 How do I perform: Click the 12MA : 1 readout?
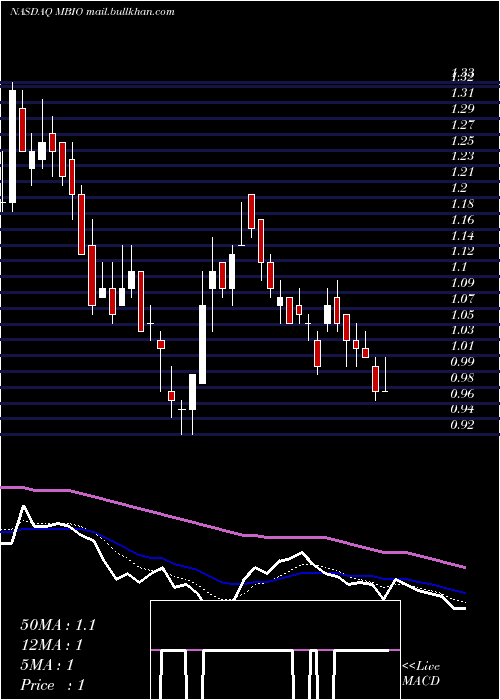[52, 645]
